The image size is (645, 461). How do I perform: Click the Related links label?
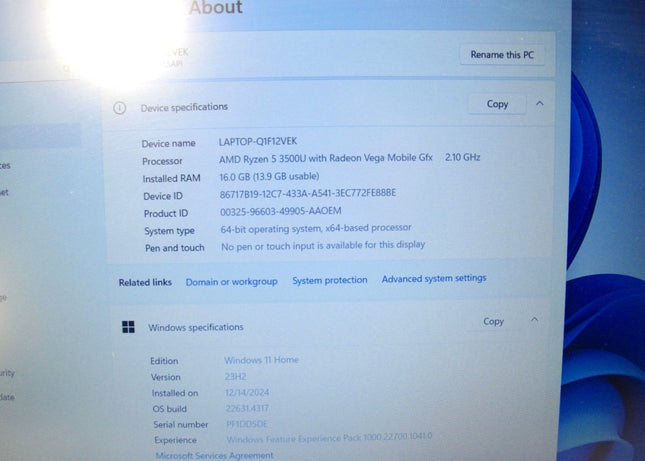click(145, 283)
